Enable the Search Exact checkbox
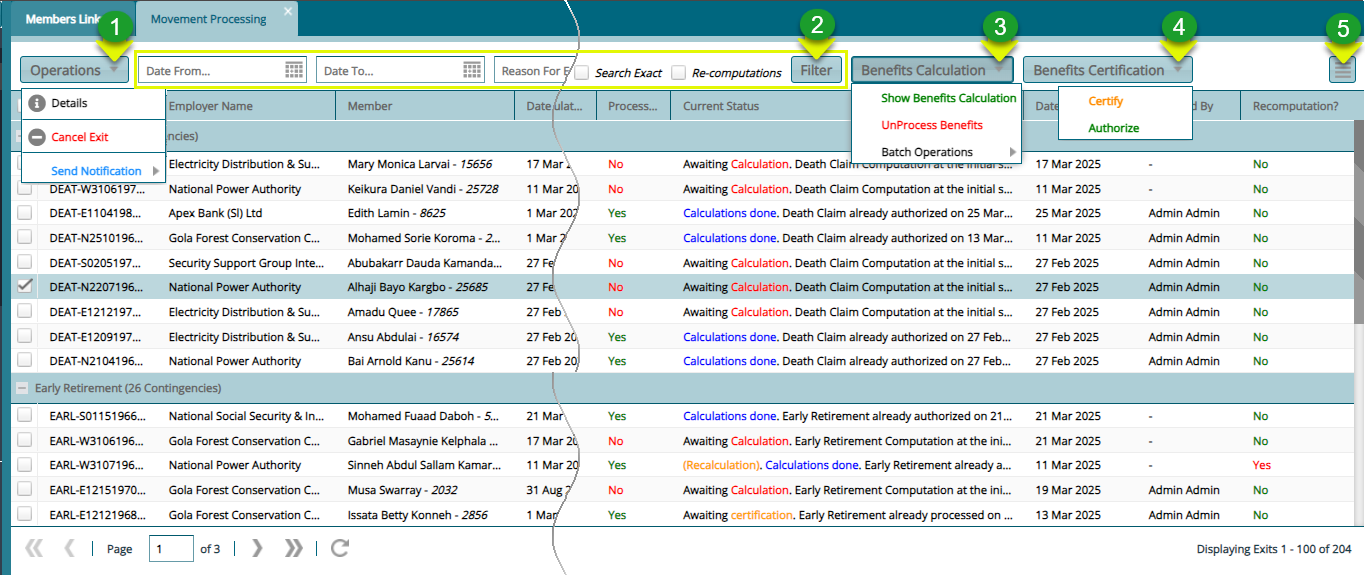 pos(582,72)
